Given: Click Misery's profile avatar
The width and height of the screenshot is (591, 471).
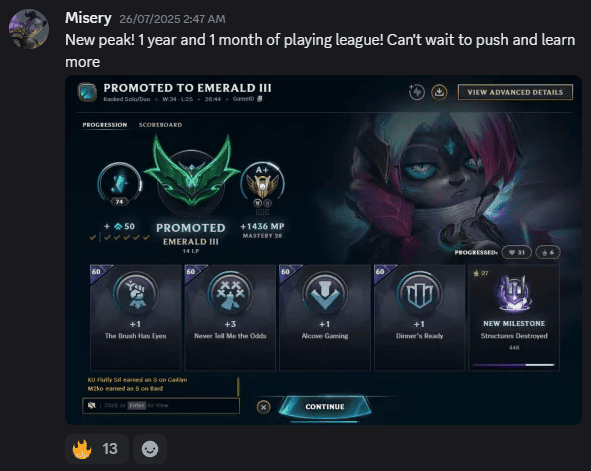Looking at the screenshot, I should point(29,29).
